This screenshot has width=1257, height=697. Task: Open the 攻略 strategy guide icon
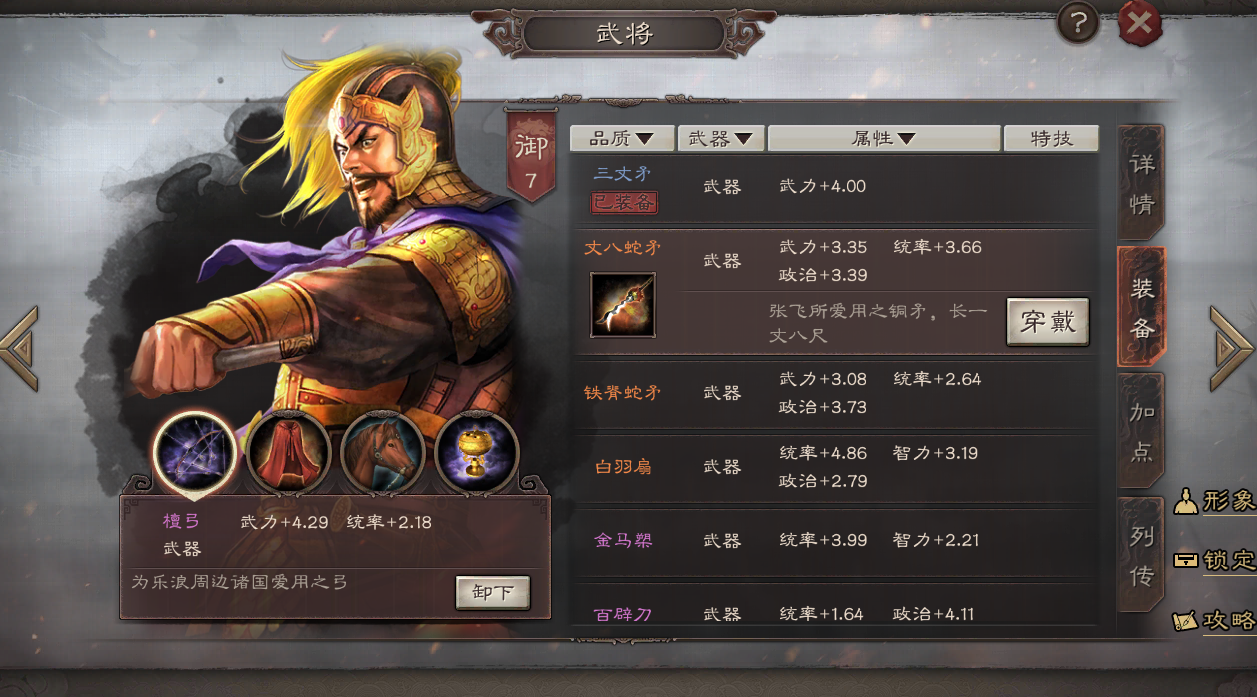1215,620
